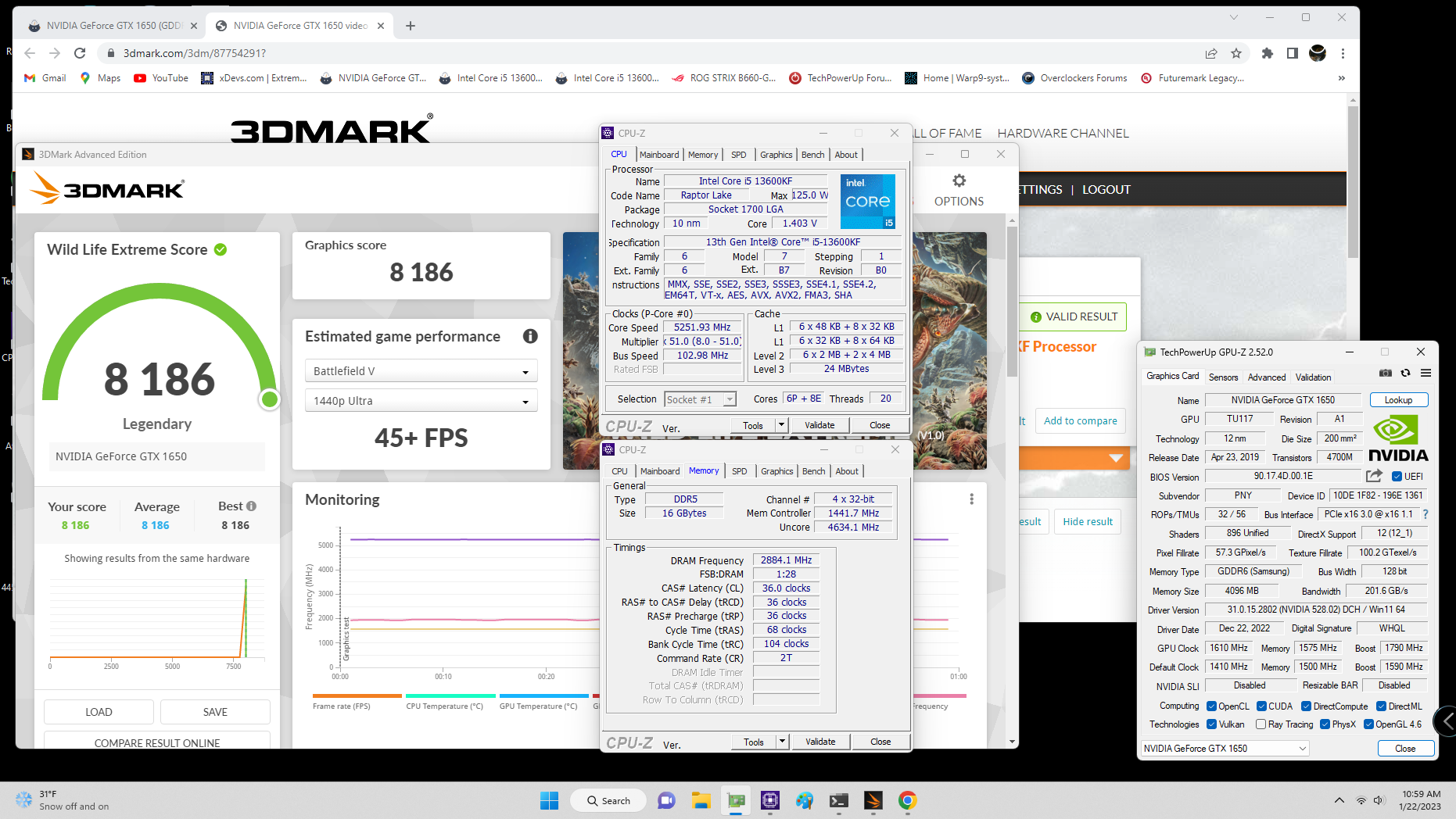Click the Bus Interface question mark help icon
Image resolution: width=1456 pixels, height=819 pixels.
pyautogui.click(x=1426, y=514)
